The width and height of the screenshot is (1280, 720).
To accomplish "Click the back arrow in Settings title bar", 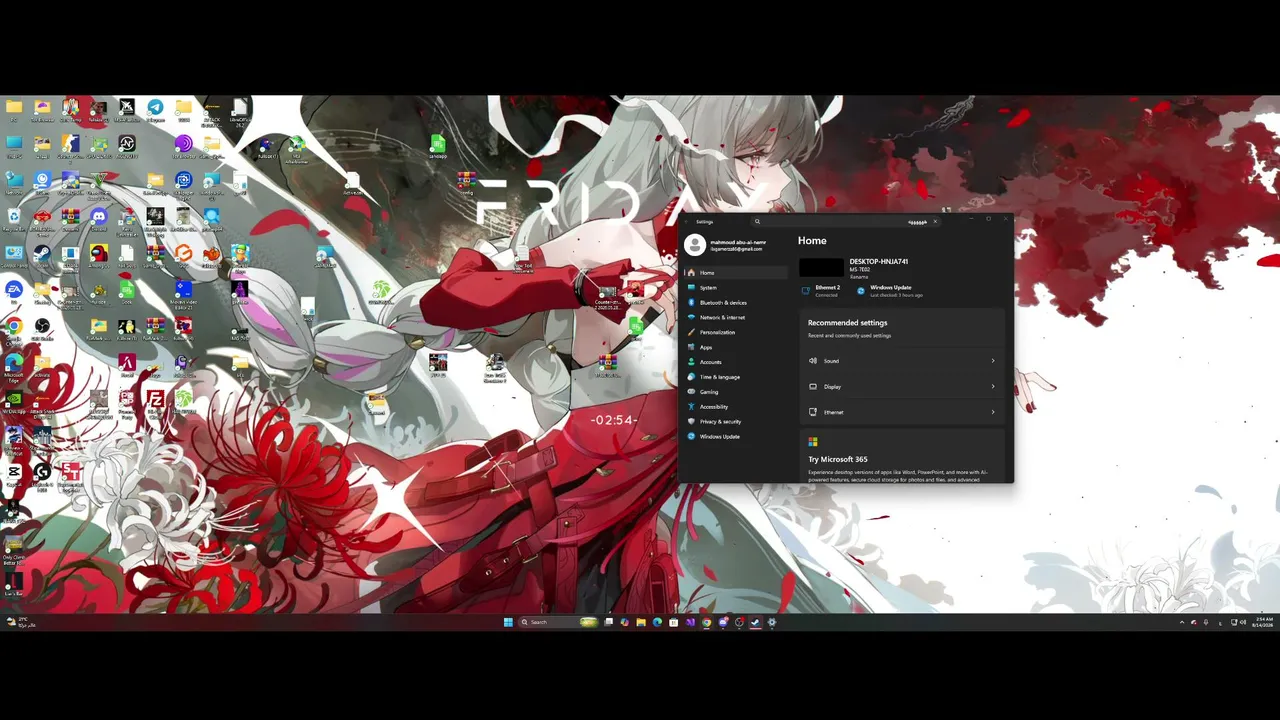I will [x=686, y=222].
